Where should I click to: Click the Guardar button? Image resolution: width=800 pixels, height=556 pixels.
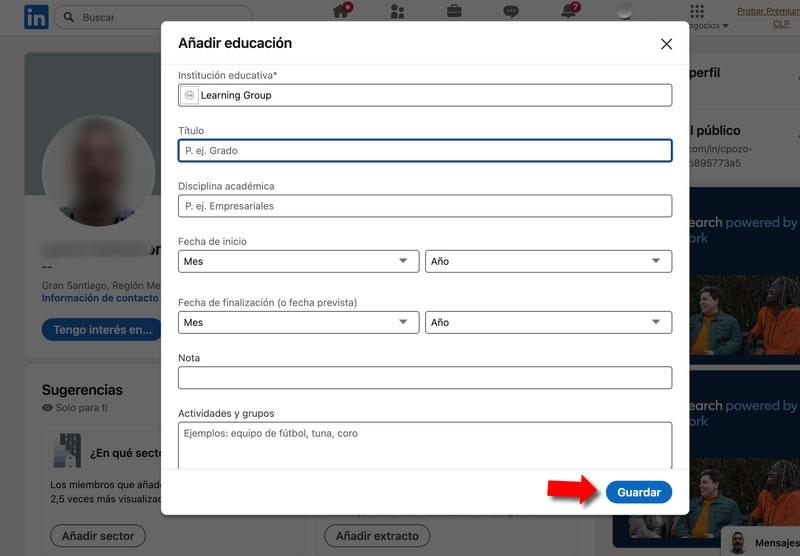pyautogui.click(x=639, y=492)
